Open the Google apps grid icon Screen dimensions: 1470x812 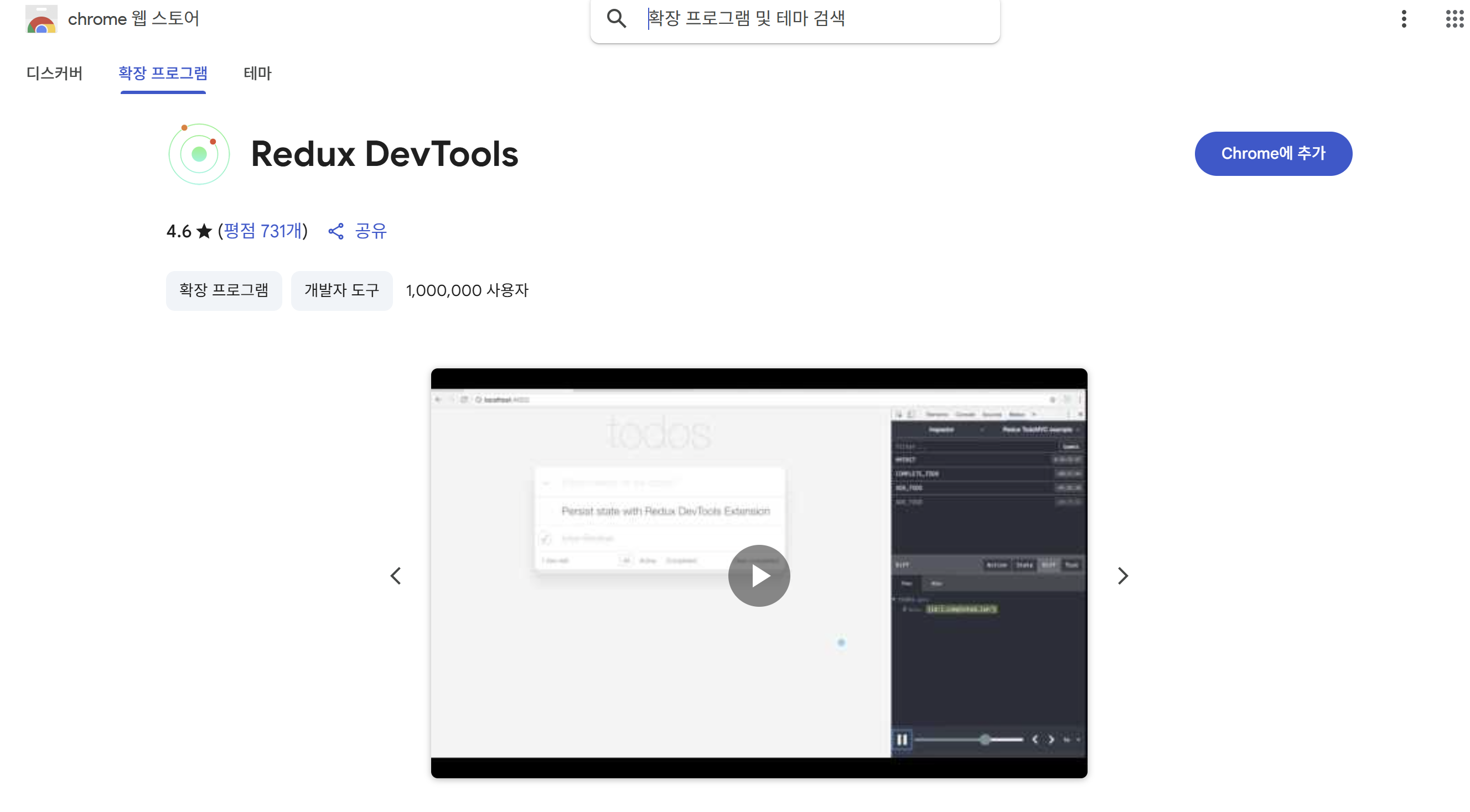click(x=1454, y=19)
